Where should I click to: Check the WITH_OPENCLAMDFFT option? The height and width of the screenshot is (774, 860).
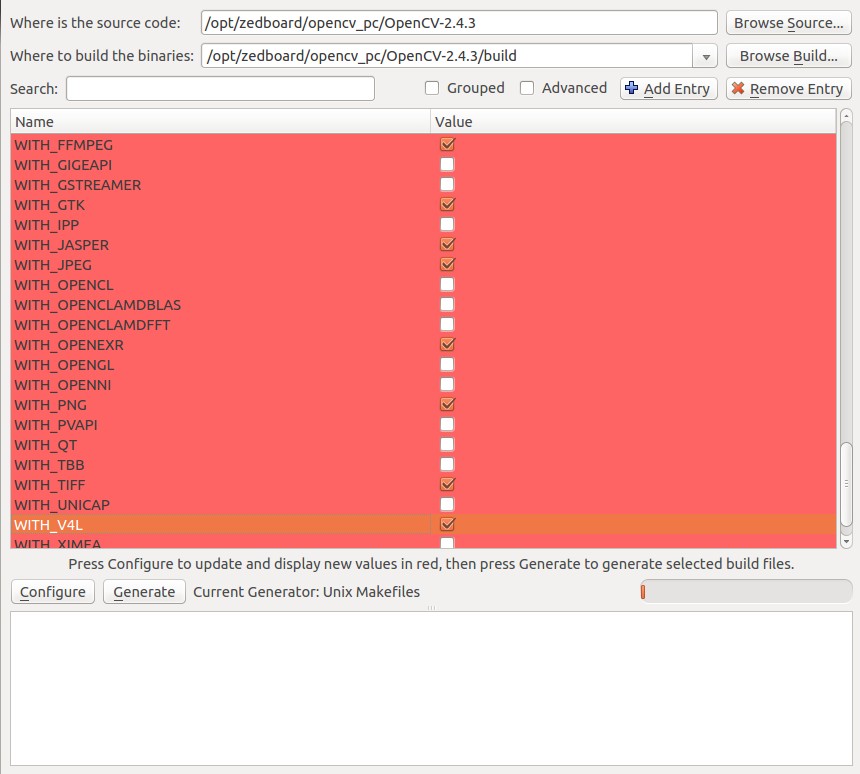(x=448, y=324)
